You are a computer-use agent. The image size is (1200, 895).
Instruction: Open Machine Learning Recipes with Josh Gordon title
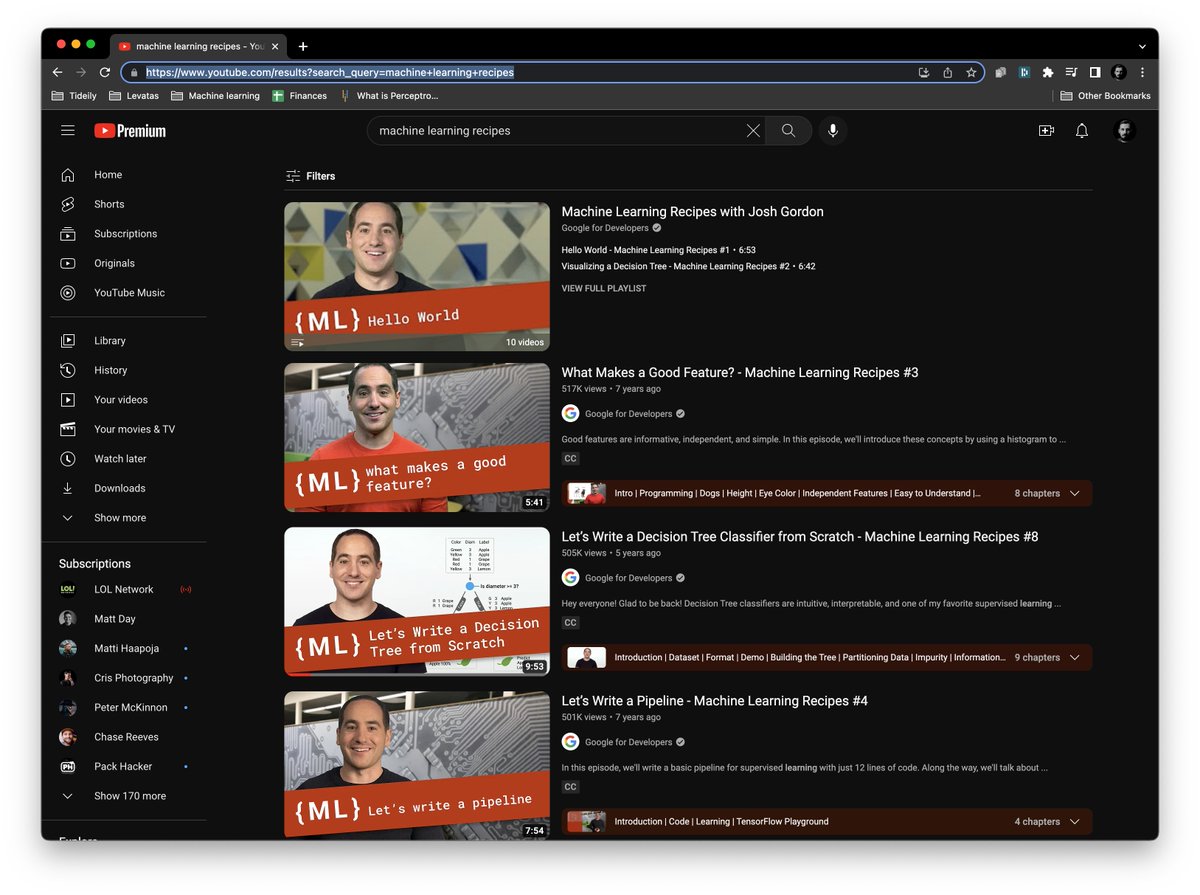693,212
